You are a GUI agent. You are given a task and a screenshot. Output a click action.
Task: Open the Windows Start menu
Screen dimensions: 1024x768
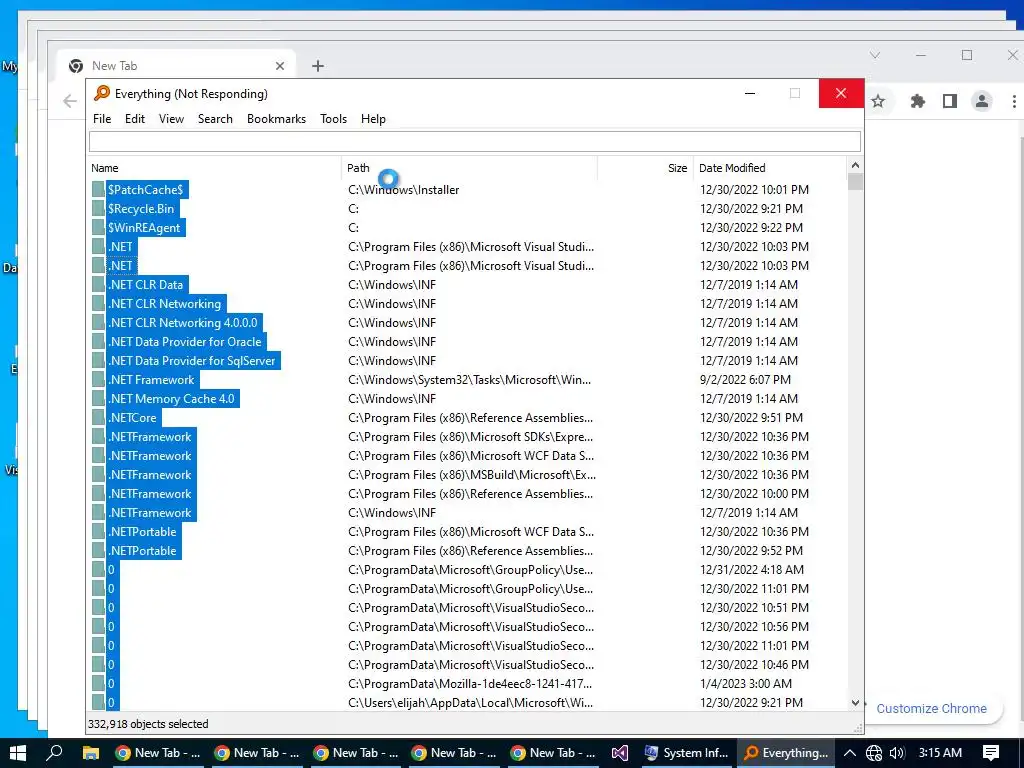[18, 753]
